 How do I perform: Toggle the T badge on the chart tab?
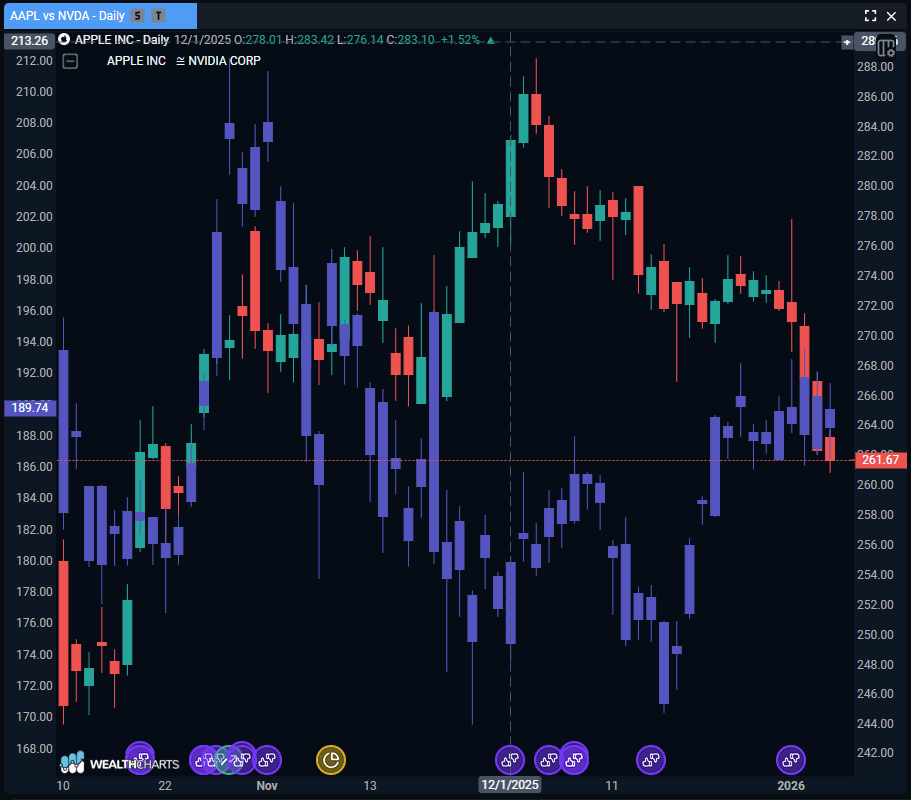click(x=158, y=16)
